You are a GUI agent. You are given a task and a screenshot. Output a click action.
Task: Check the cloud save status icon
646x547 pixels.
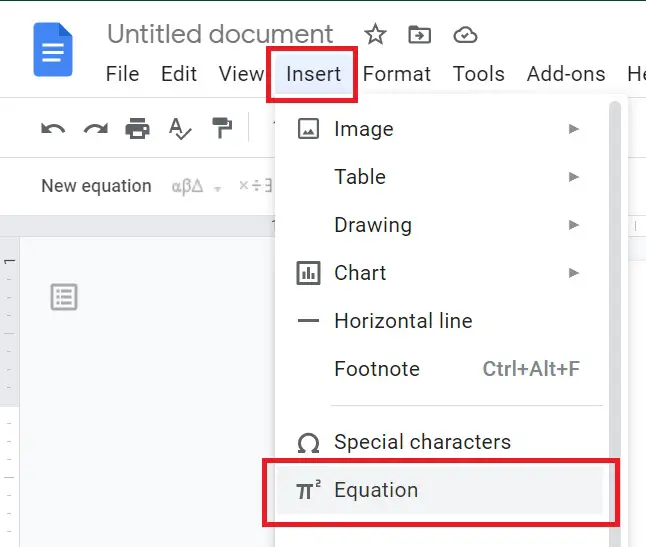tap(465, 35)
